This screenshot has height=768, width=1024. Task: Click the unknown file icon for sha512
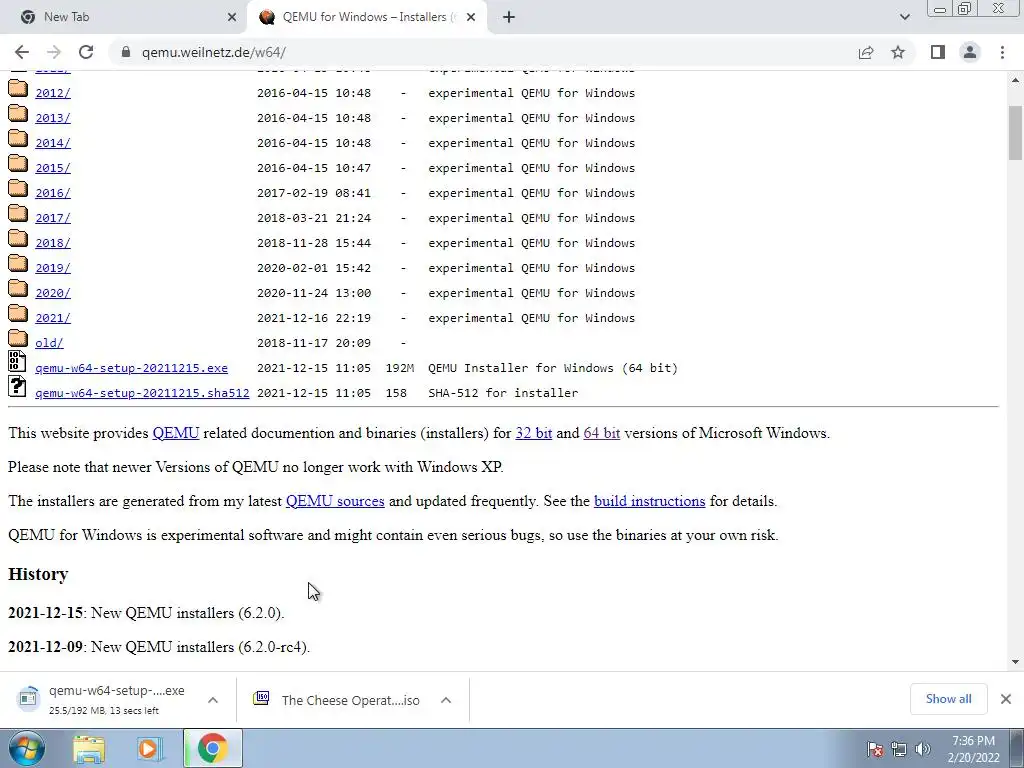point(18,387)
